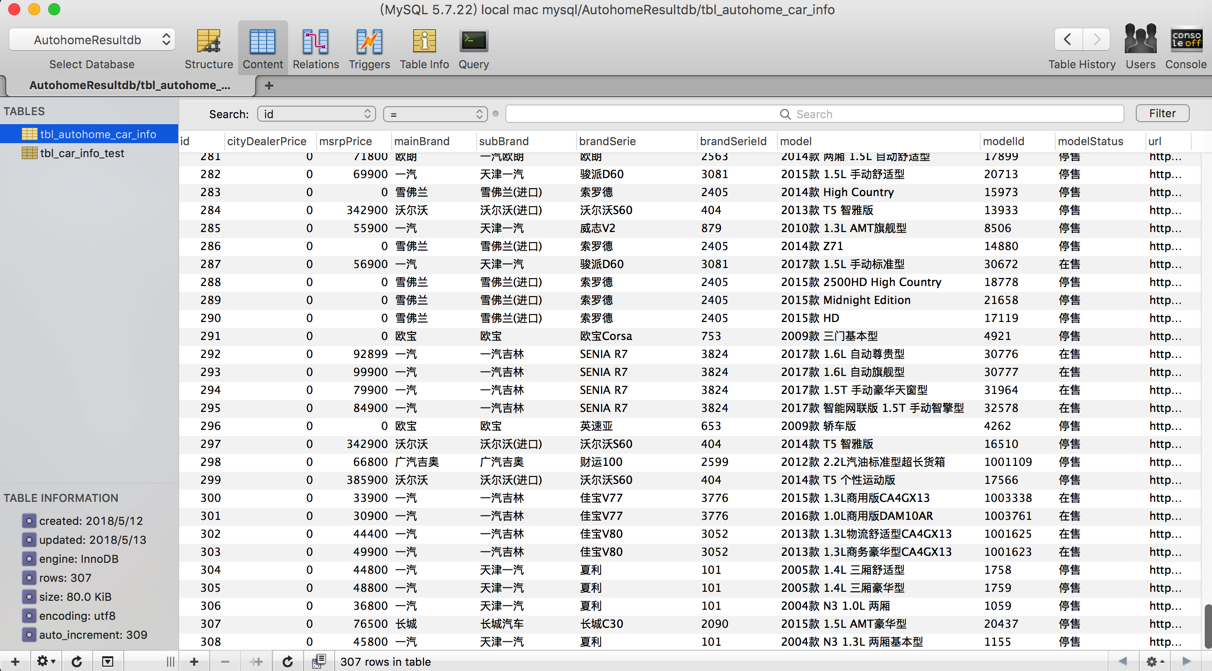
Task: Click the '307 rows in table' status text
Action: (386, 662)
